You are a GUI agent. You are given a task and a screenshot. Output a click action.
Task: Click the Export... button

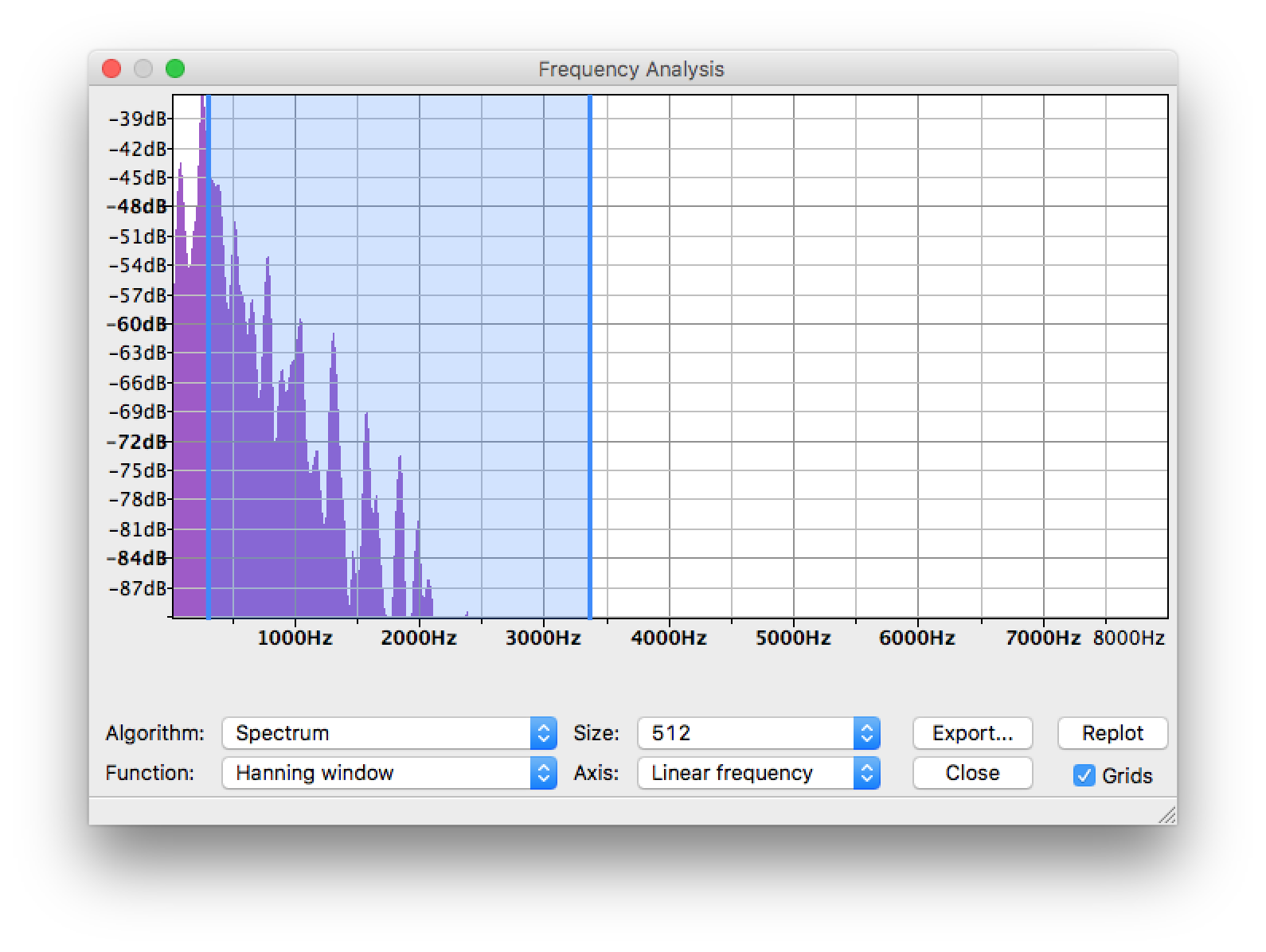pyautogui.click(x=972, y=733)
